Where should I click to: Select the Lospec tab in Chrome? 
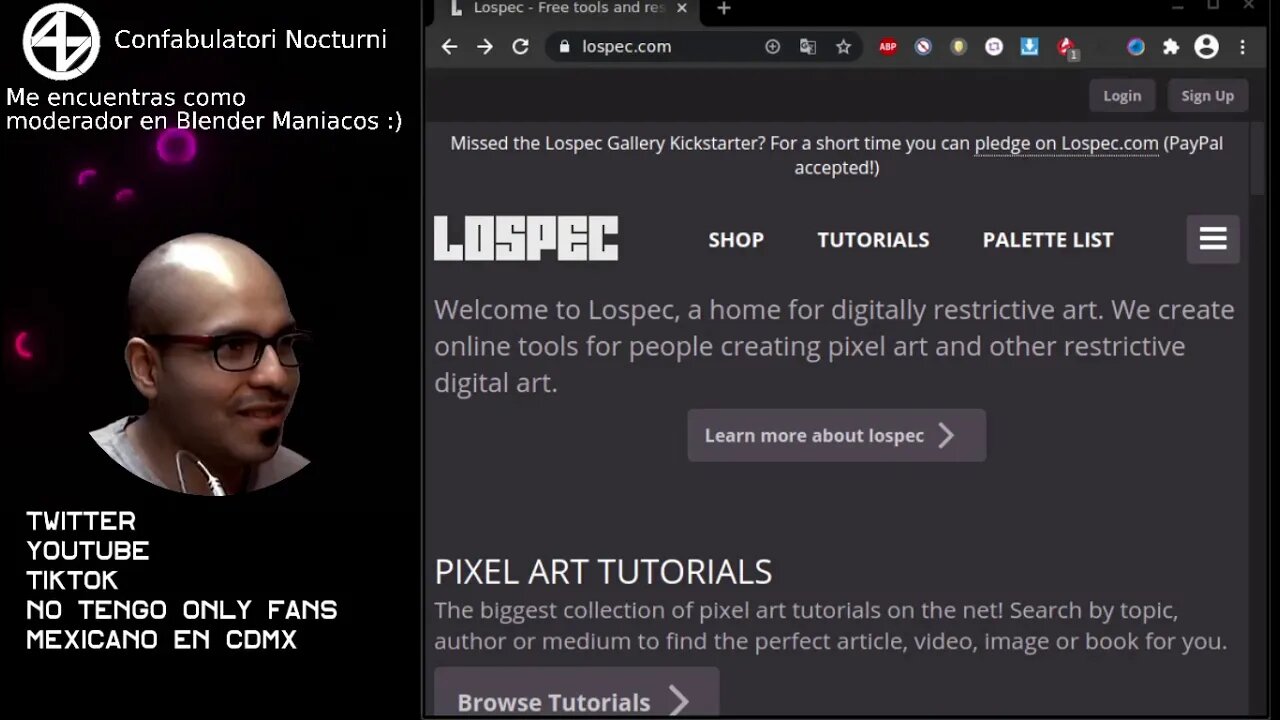(569, 8)
